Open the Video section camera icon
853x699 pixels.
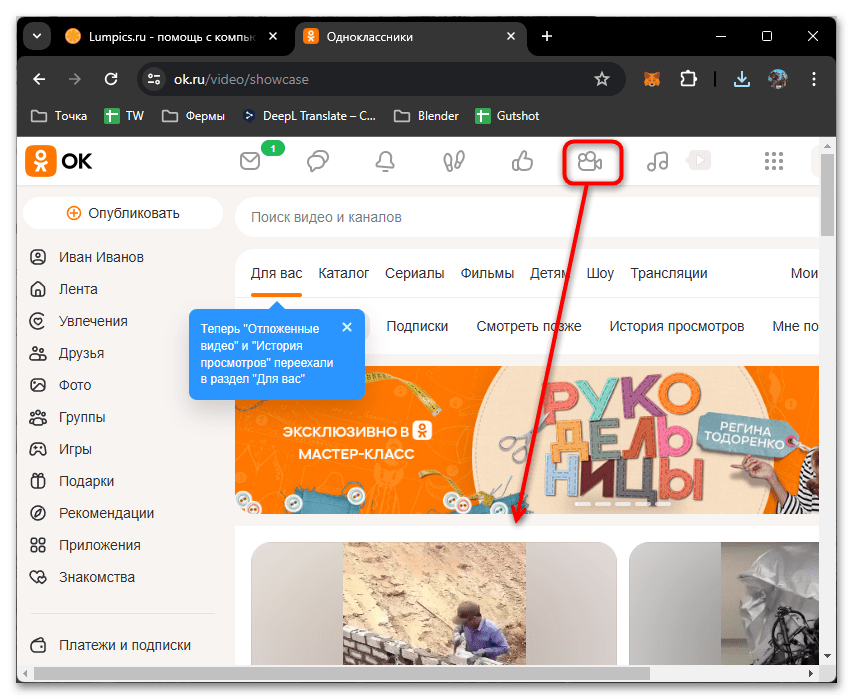click(x=591, y=160)
